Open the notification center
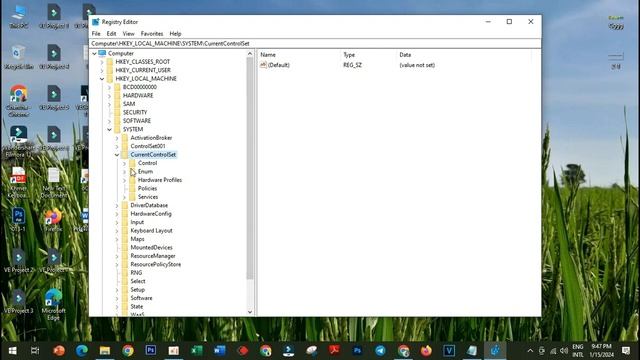640x360 pixels. [626, 351]
